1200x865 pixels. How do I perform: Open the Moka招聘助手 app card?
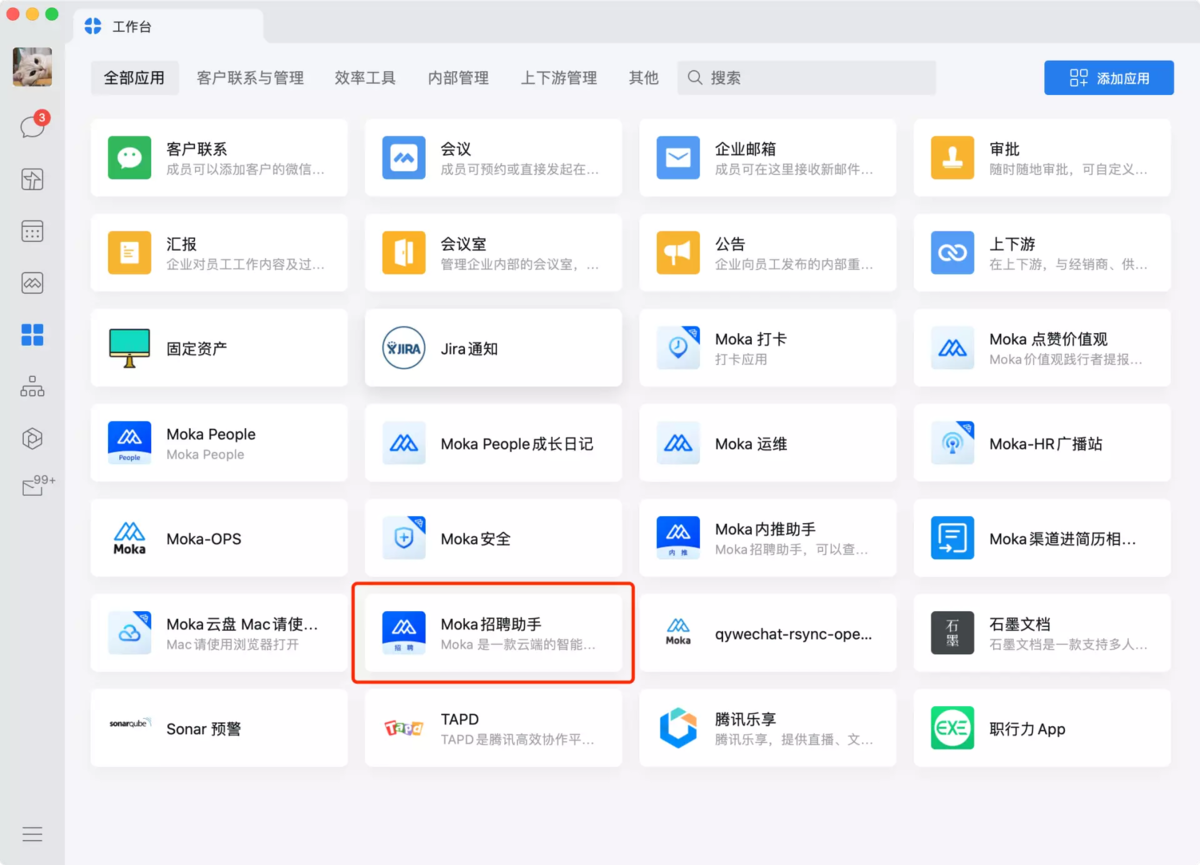[493, 633]
